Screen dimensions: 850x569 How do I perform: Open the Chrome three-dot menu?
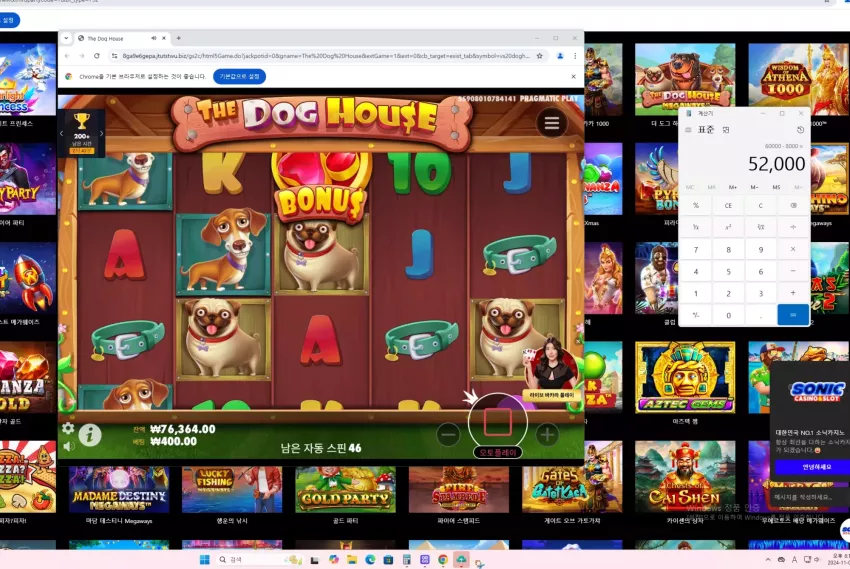click(x=575, y=56)
